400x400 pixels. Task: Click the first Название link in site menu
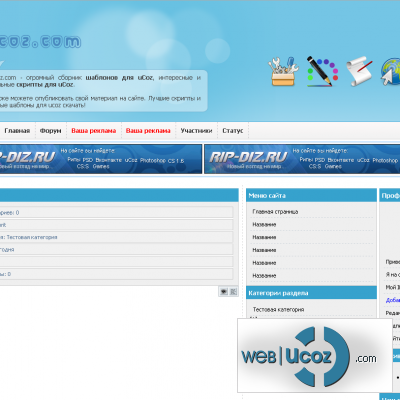[x=264, y=225]
